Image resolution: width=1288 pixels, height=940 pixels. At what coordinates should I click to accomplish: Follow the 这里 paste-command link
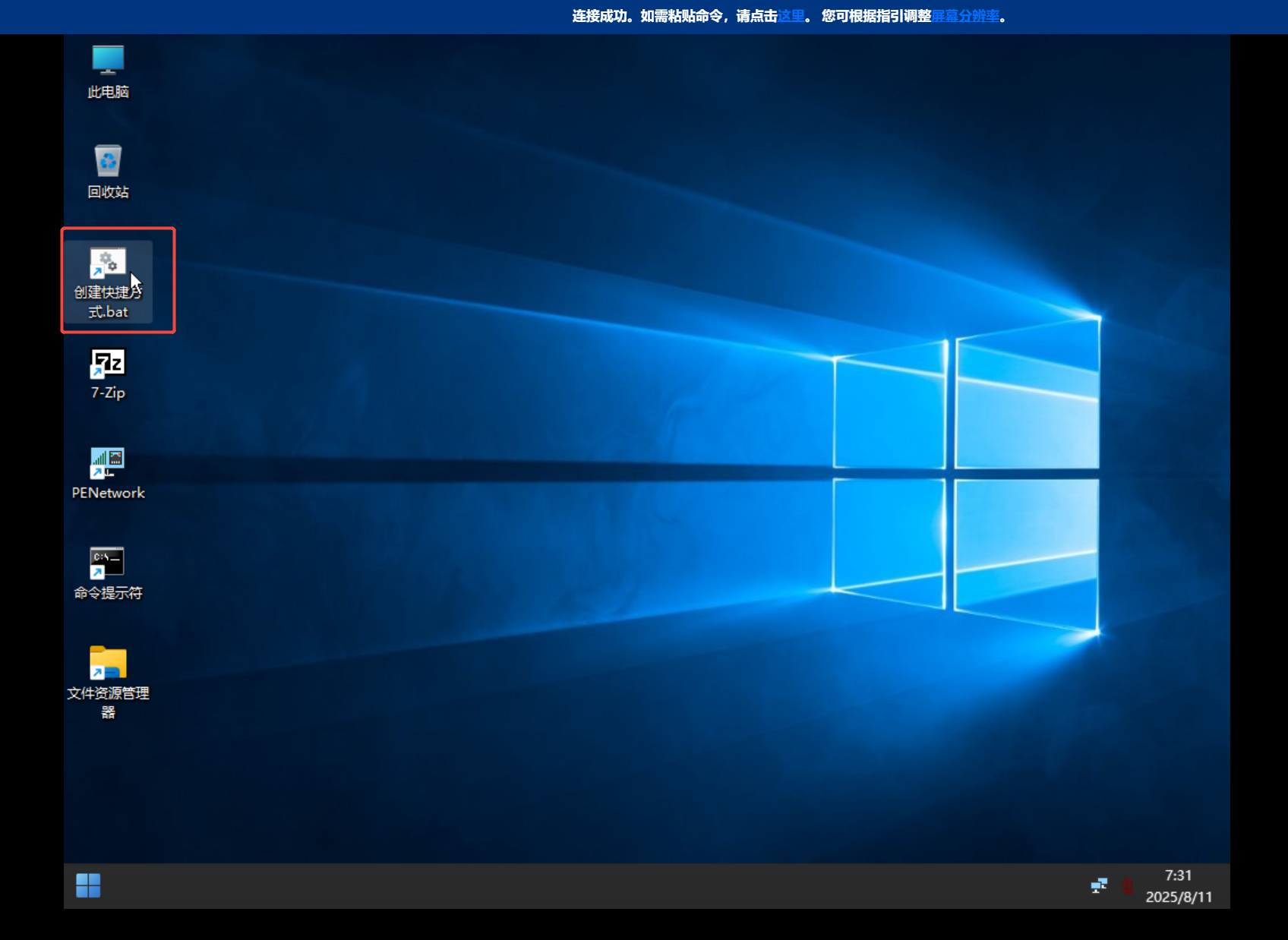coord(791,16)
